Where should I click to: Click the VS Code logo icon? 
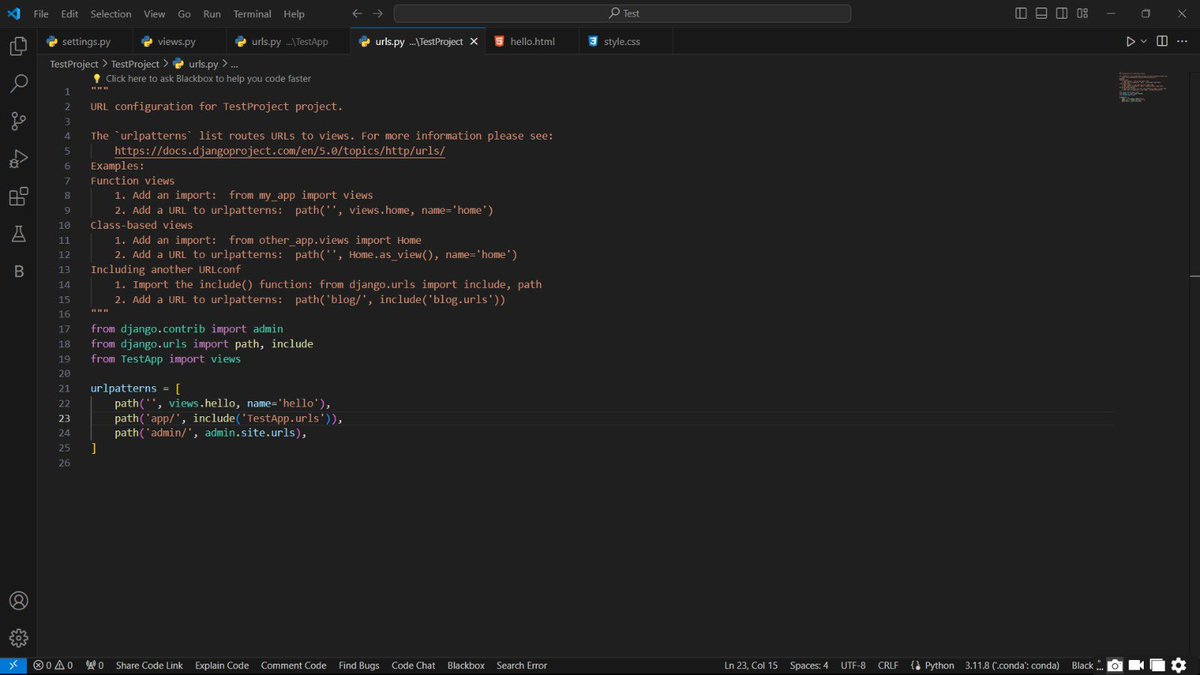[x=13, y=14]
